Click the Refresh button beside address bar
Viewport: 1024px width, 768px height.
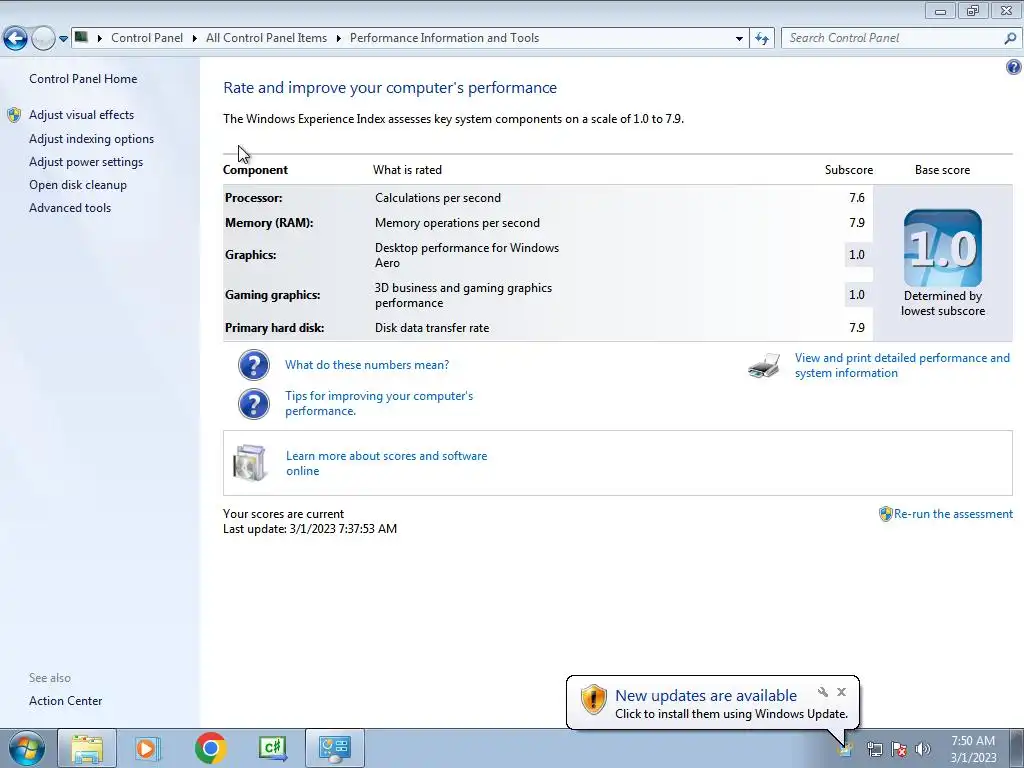761,39
